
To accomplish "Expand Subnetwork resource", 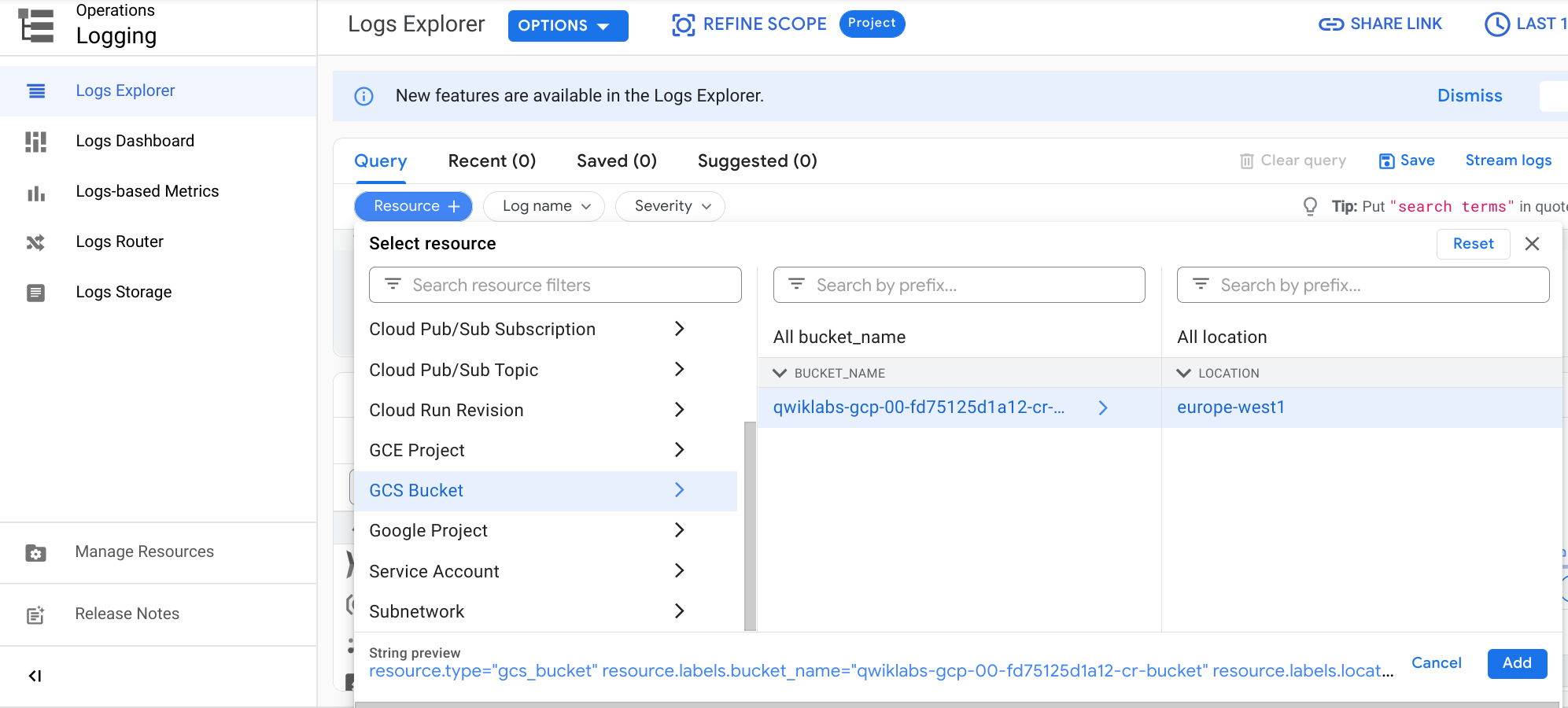I will coord(680,610).
